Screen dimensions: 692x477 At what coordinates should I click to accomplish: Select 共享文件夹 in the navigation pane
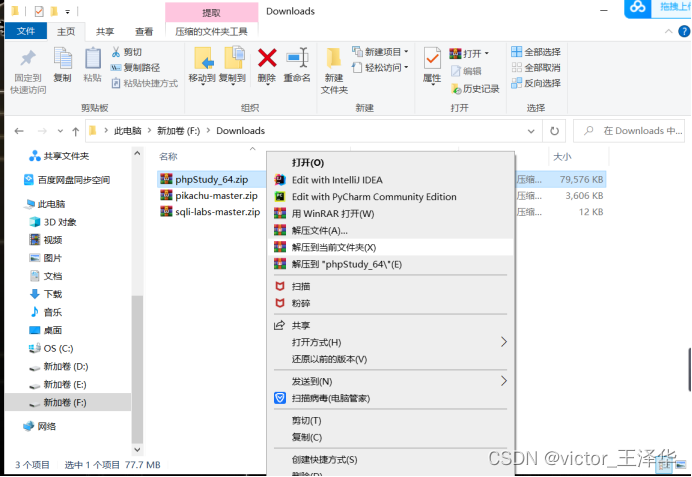[59, 156]
